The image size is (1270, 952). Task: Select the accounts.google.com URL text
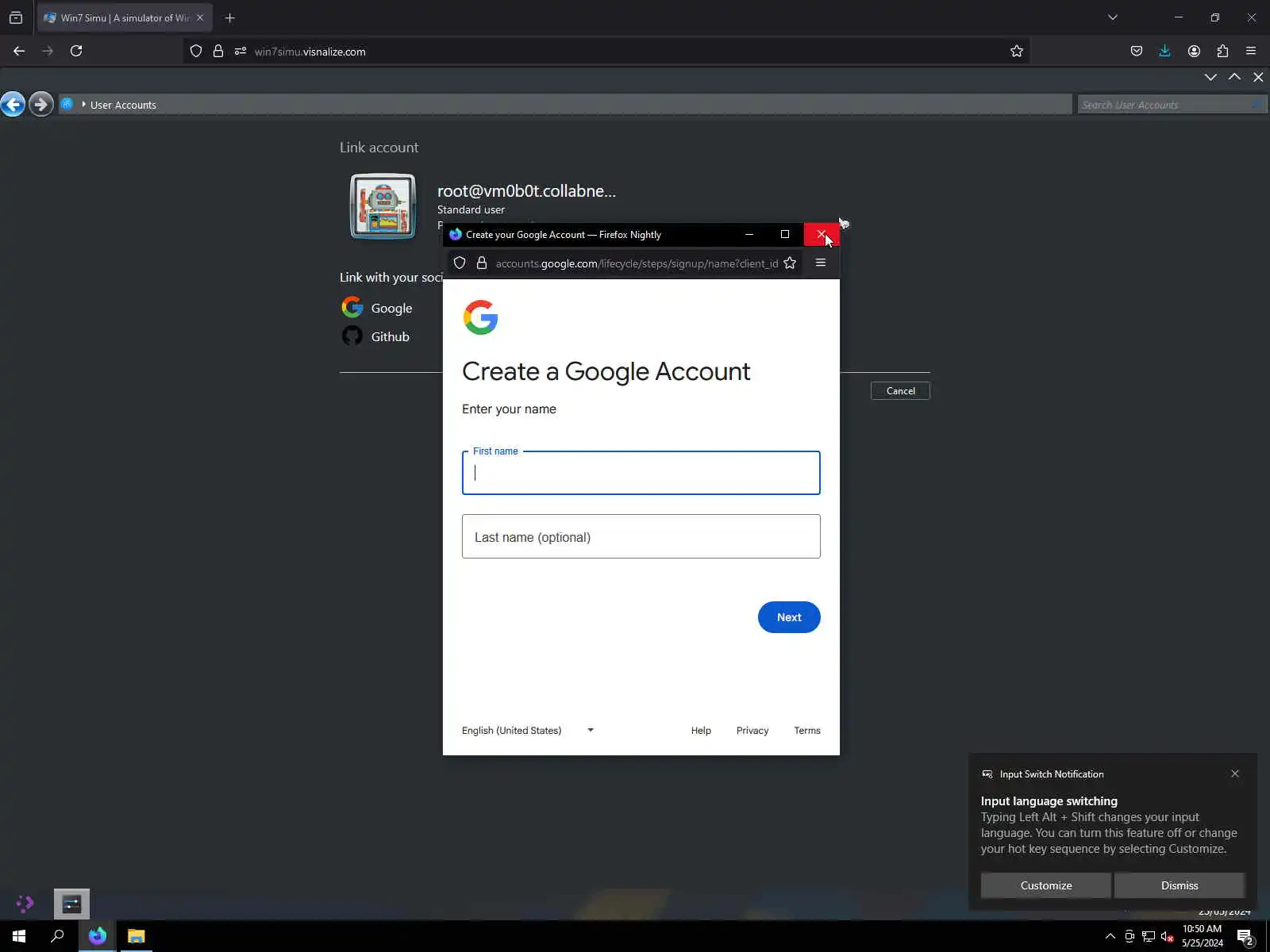[x=637, y=263]
